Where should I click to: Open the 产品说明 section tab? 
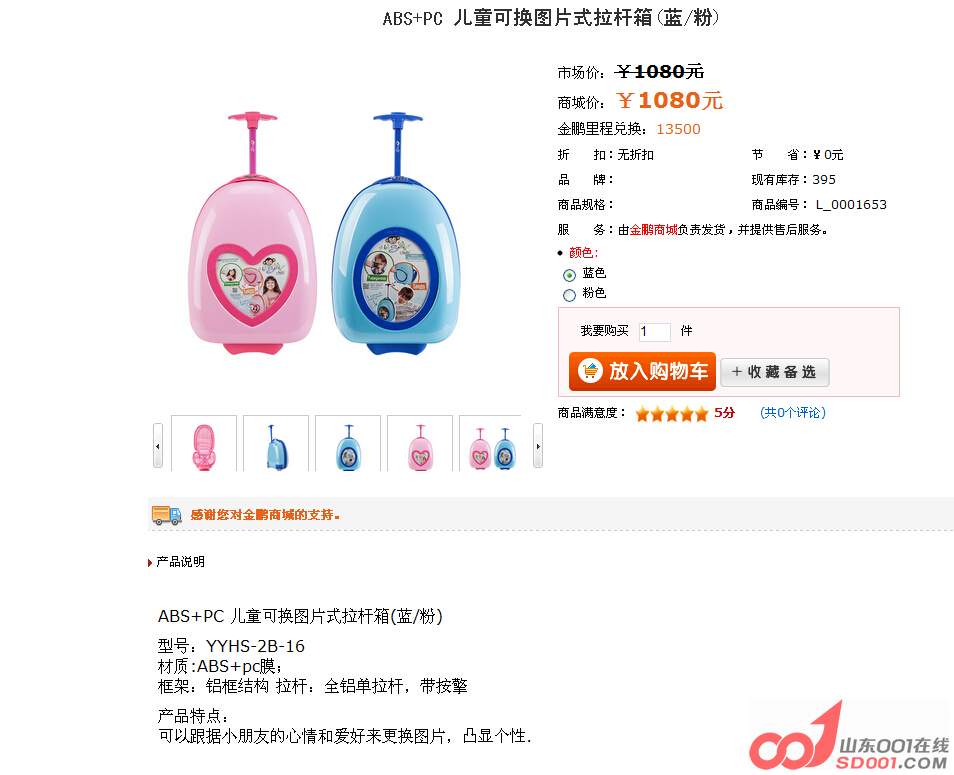(180, 561)
